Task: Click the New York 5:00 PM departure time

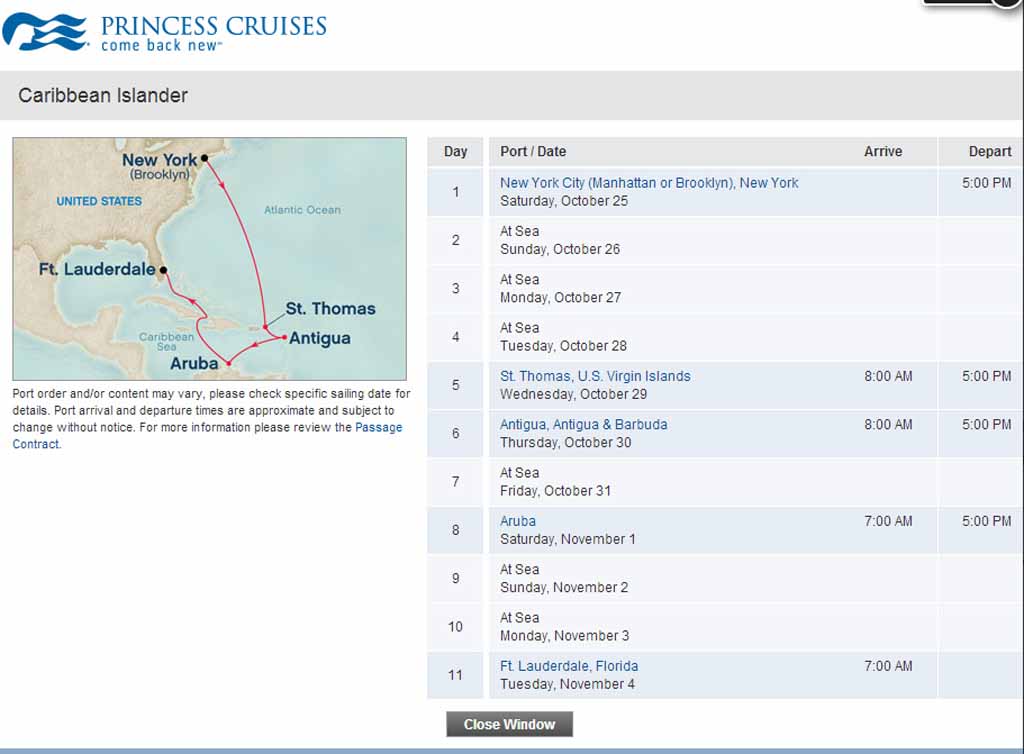Action: (x=986, y=183)
